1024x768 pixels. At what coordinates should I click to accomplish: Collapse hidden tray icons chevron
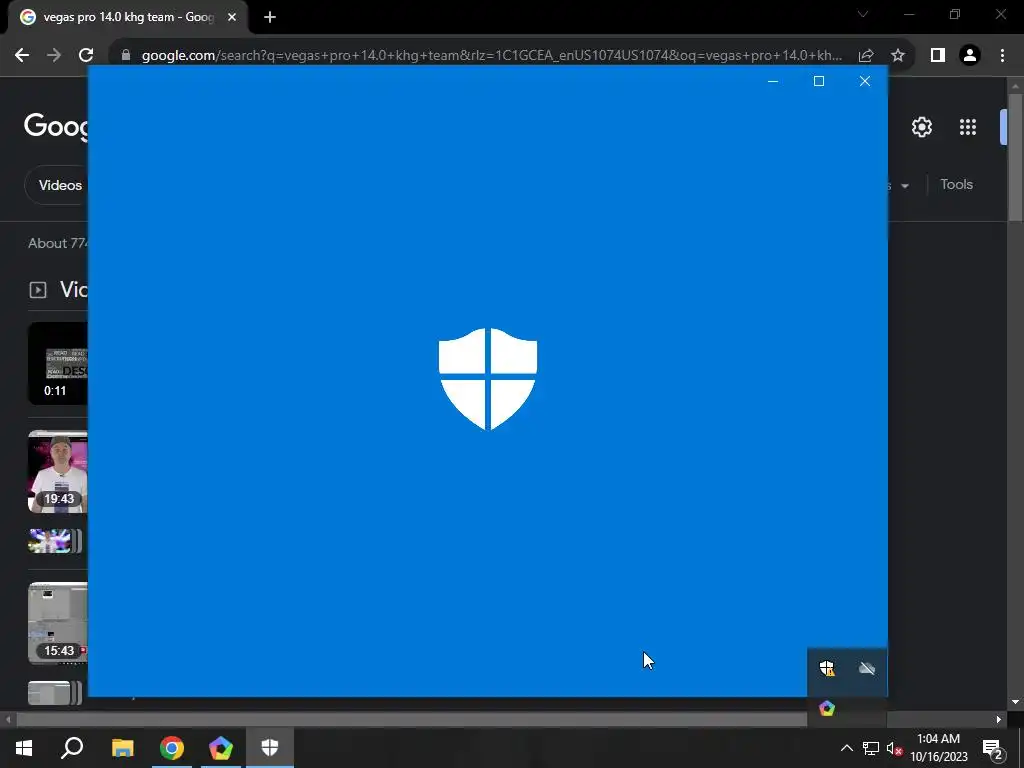(846, 748)
